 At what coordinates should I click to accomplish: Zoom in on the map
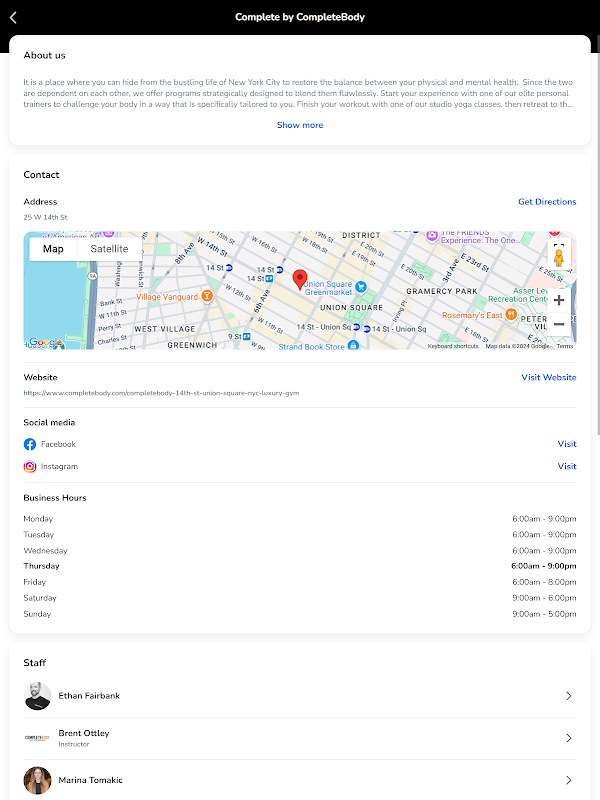(559, 300)
